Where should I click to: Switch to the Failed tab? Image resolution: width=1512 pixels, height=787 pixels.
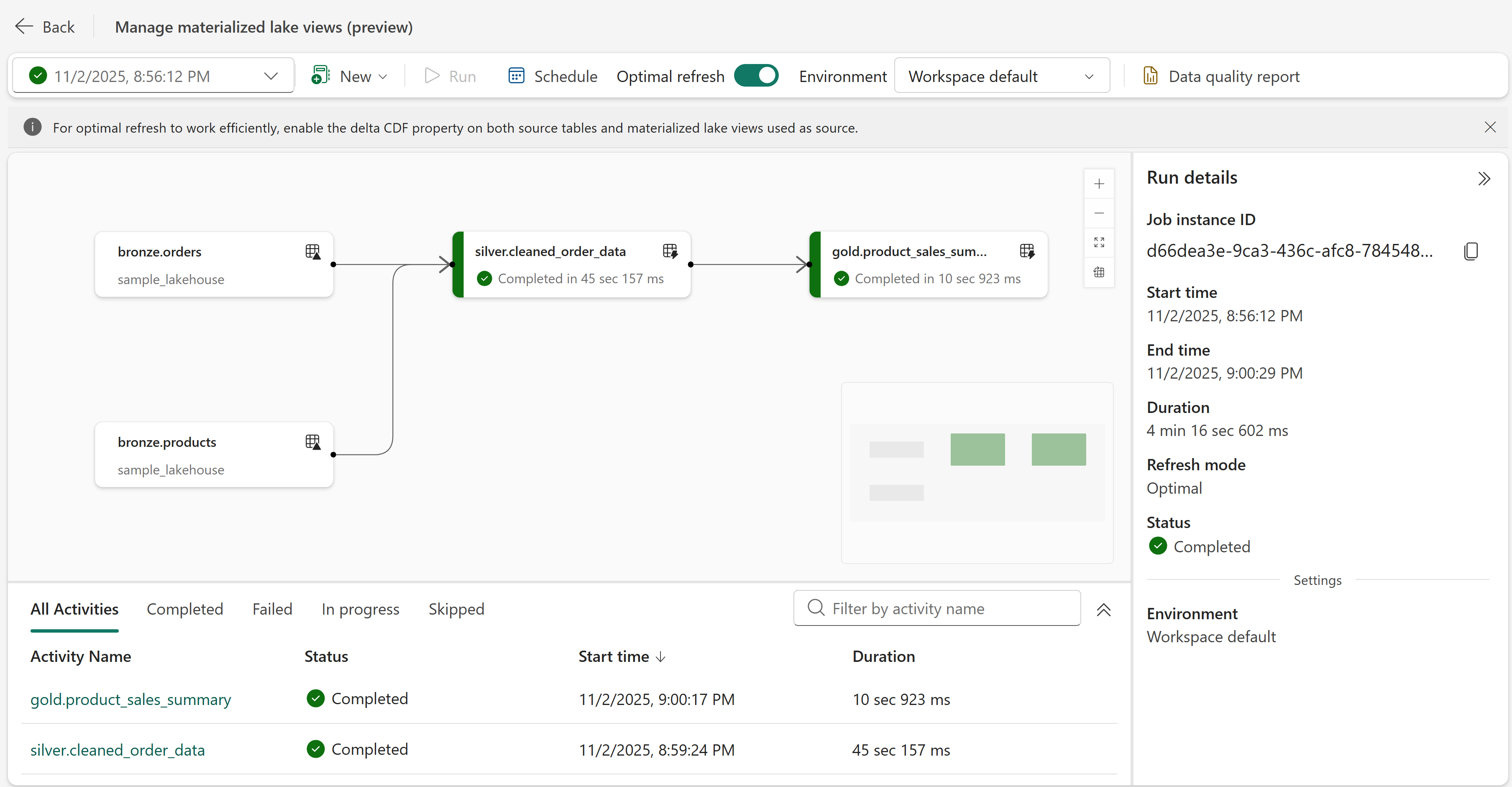pos(272,609)
